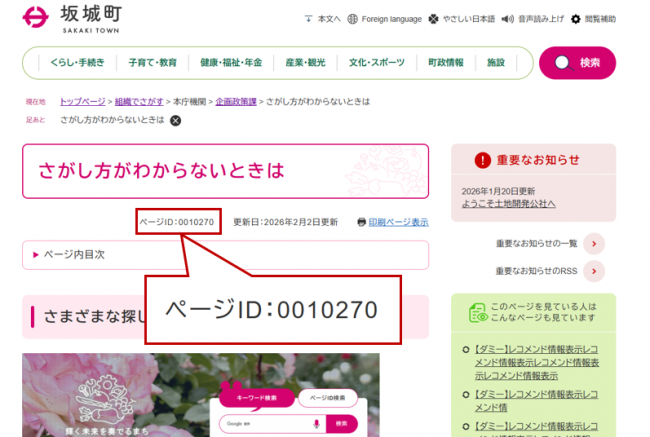Click arrow for 重要なお知らせのRSS
This screenshot has width=650, height=437.
click(x=594, y=271)
